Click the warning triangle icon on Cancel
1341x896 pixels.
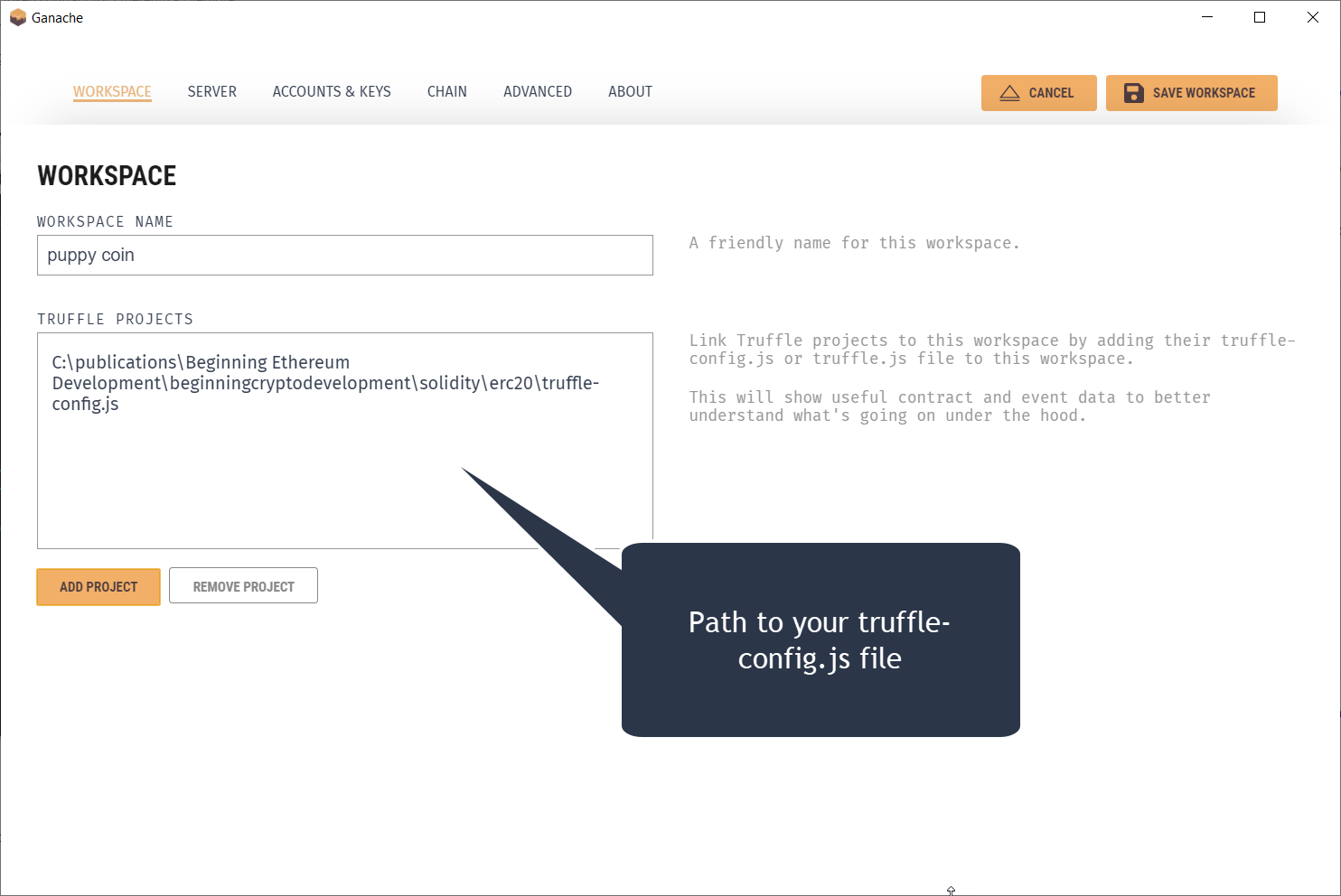coord(1009,93)
